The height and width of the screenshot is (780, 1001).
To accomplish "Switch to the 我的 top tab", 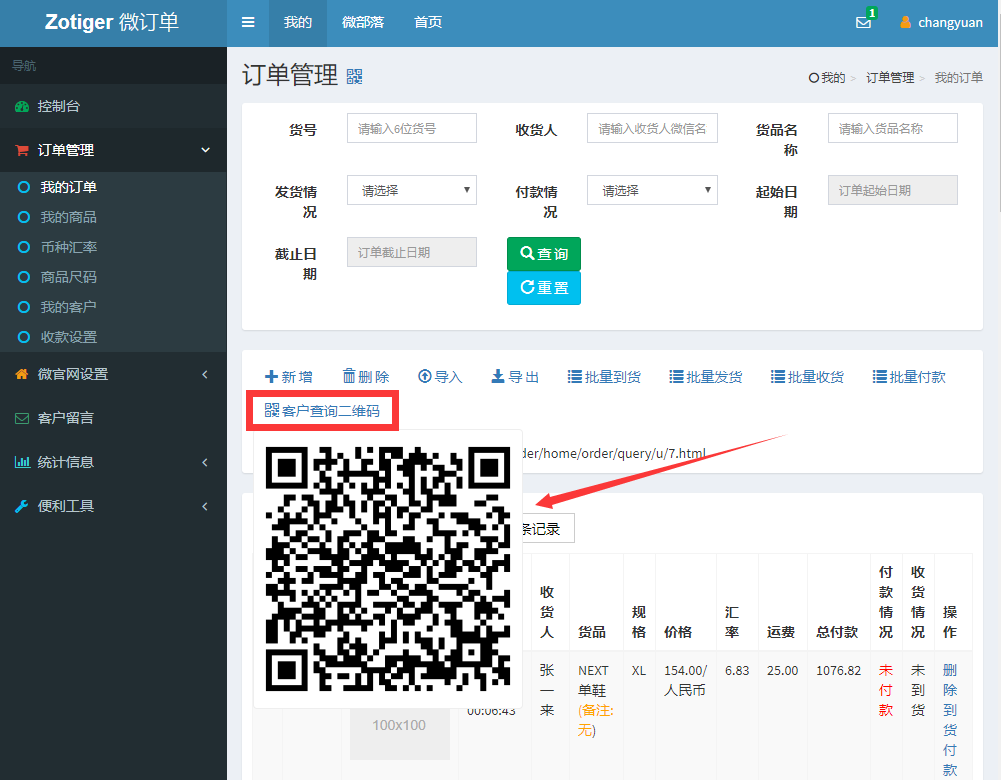I will coord(297,23).
